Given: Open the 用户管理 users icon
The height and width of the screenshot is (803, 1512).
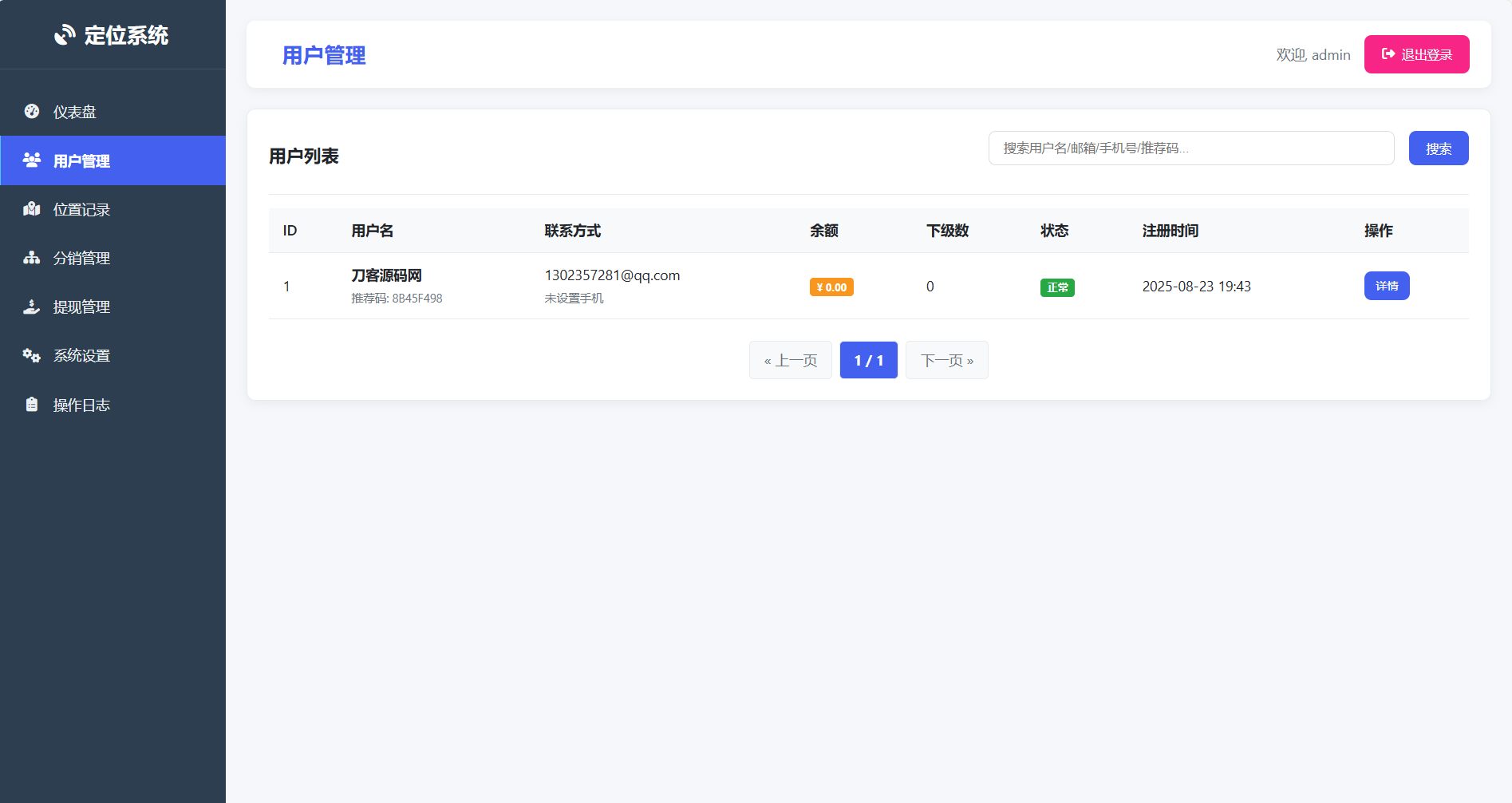Looking at the screenshot, I should click(x=32, y=160).
